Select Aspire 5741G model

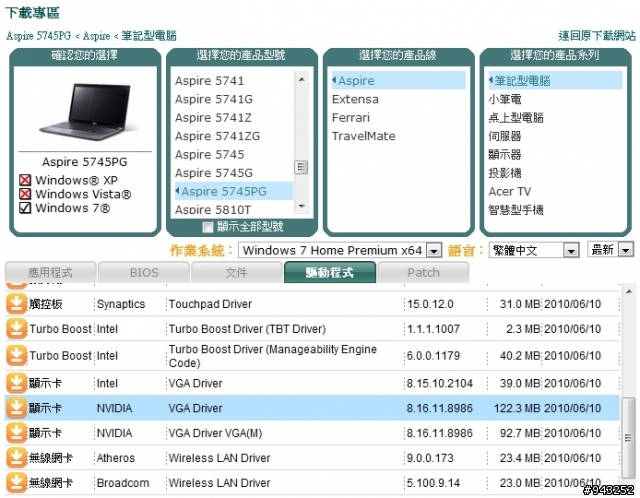coord(214,99)
